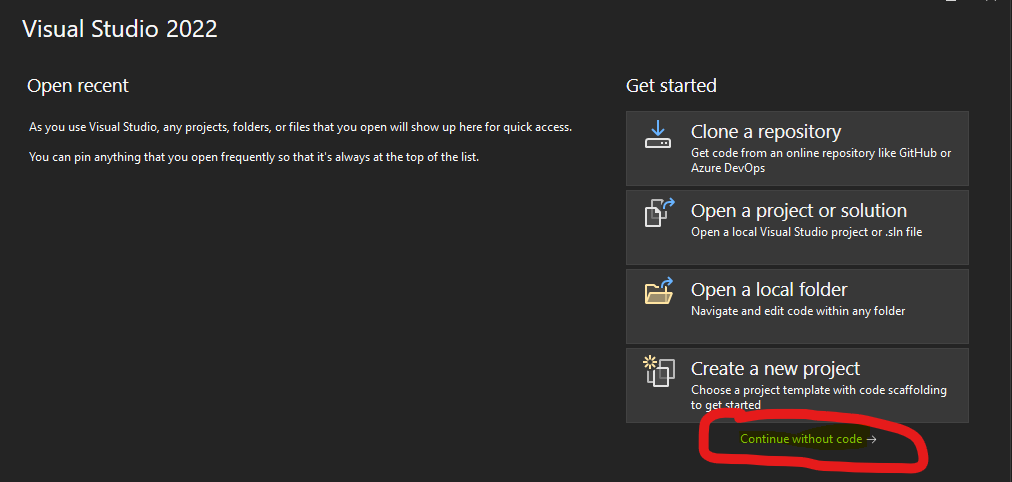Click the Get started heading
Viewport: 1012px width, 482px height.
coord(671,85)
